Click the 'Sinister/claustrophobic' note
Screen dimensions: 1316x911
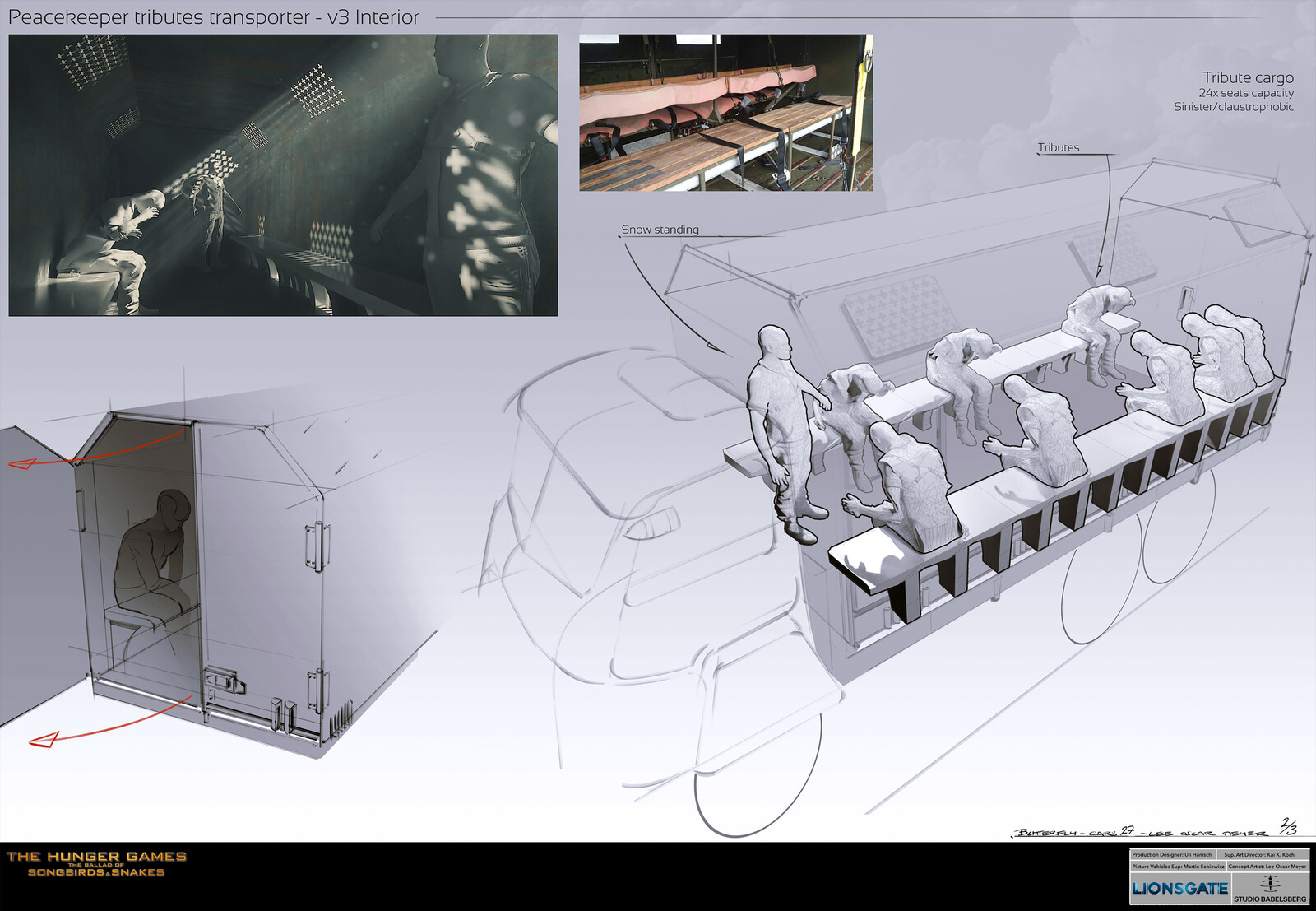[1234, 107]
